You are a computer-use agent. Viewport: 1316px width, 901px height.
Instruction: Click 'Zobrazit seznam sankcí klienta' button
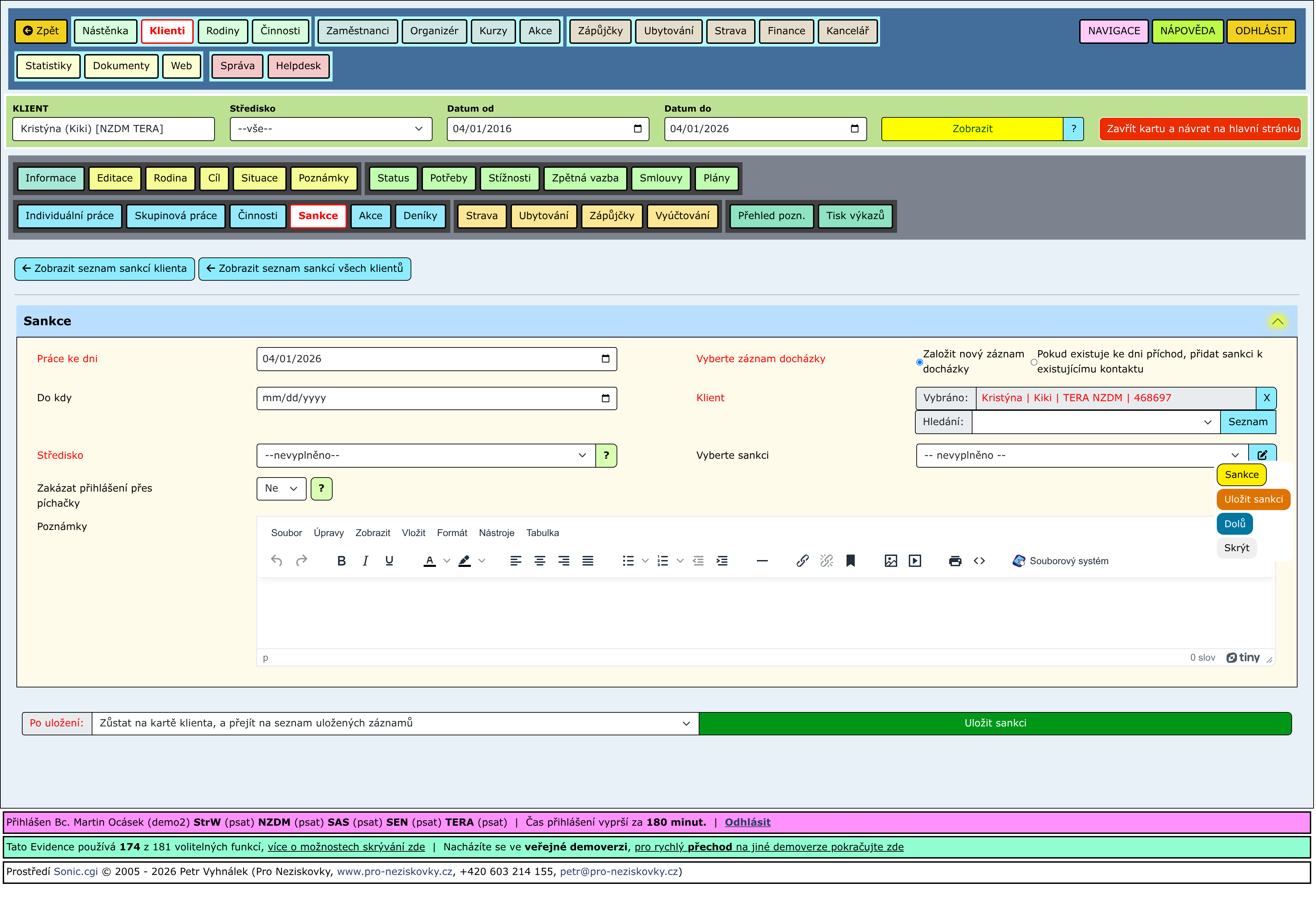105,269
